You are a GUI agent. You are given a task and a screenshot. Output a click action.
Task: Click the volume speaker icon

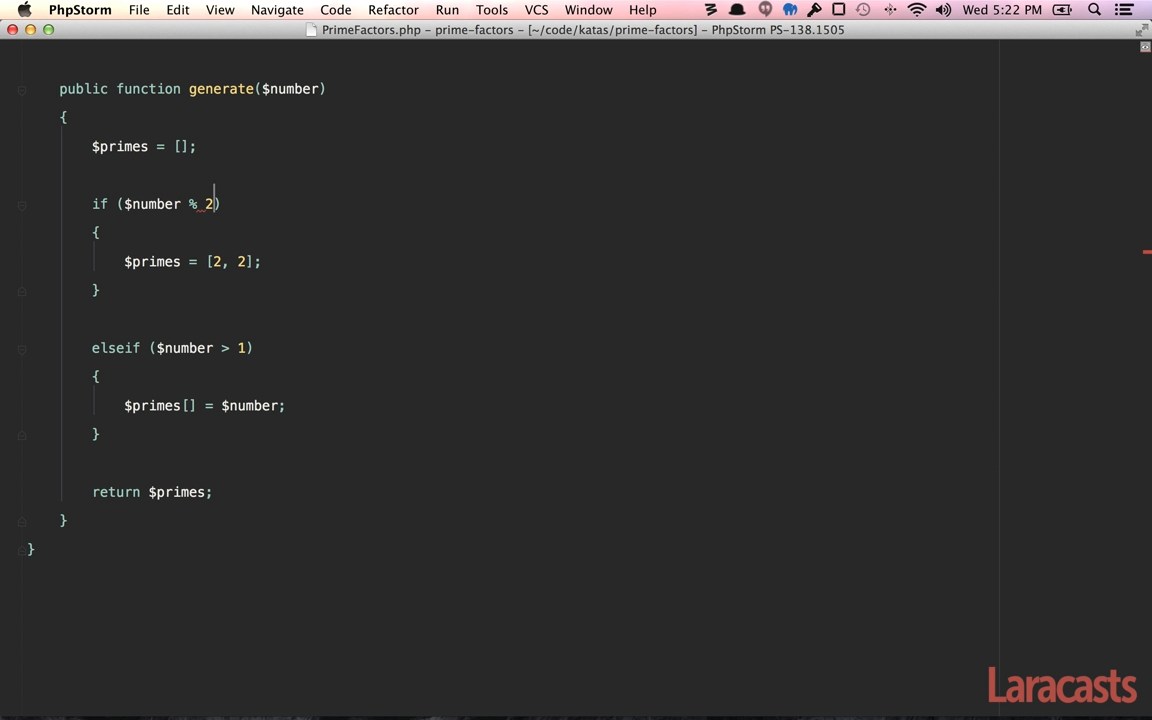coord(943,10)
